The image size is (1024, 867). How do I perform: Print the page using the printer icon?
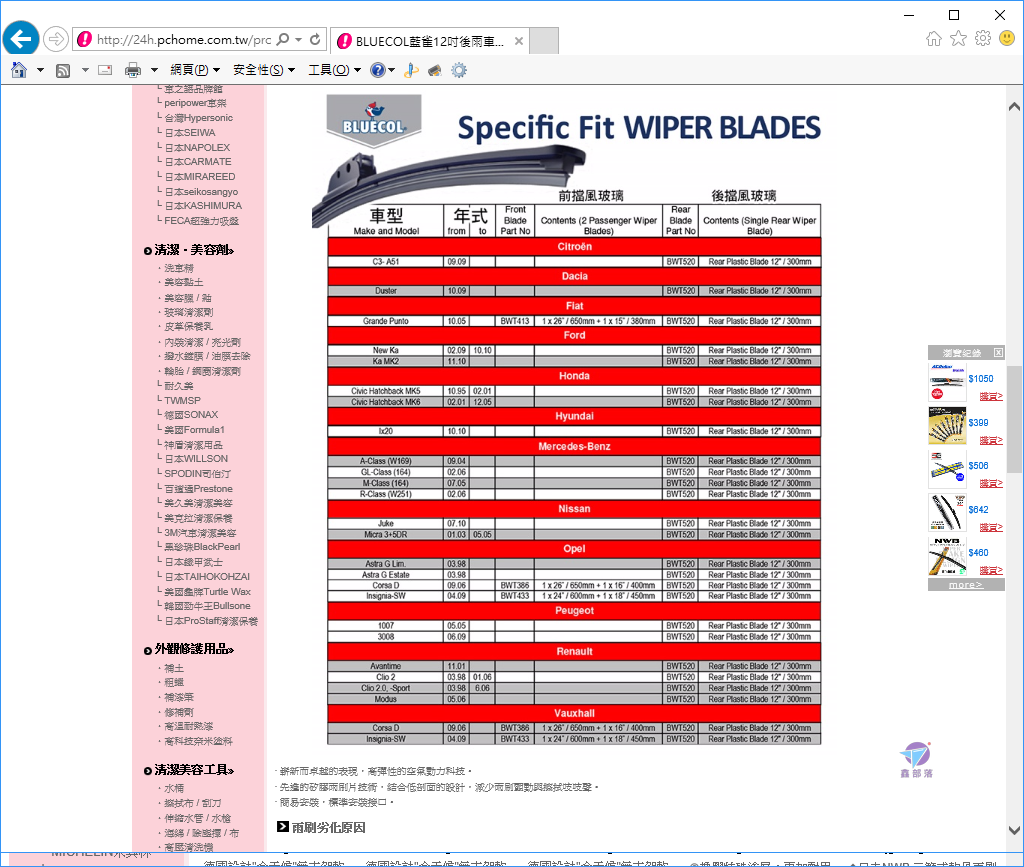pos(133,70)
